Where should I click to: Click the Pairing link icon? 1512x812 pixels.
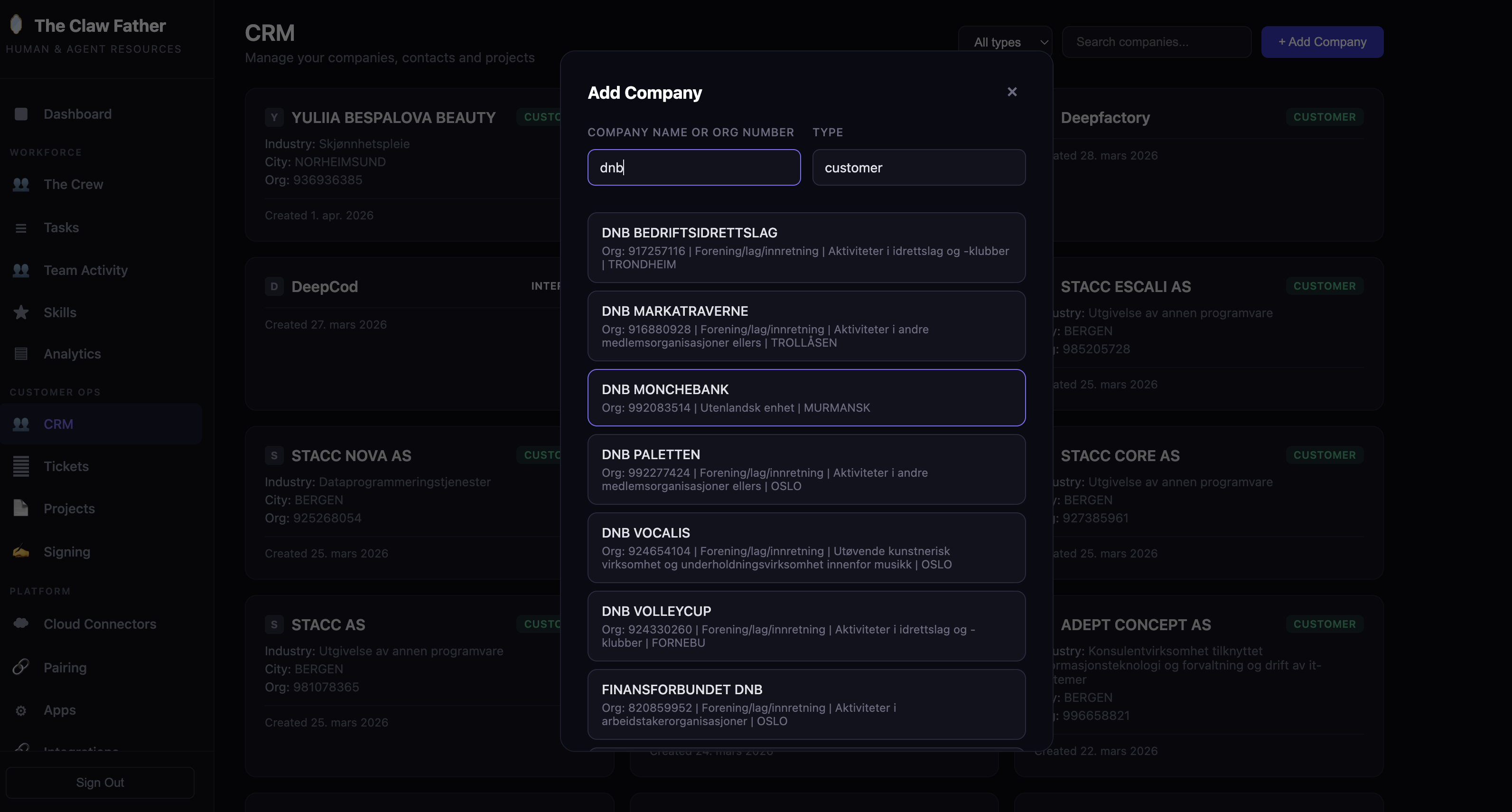tap(21, 667)
